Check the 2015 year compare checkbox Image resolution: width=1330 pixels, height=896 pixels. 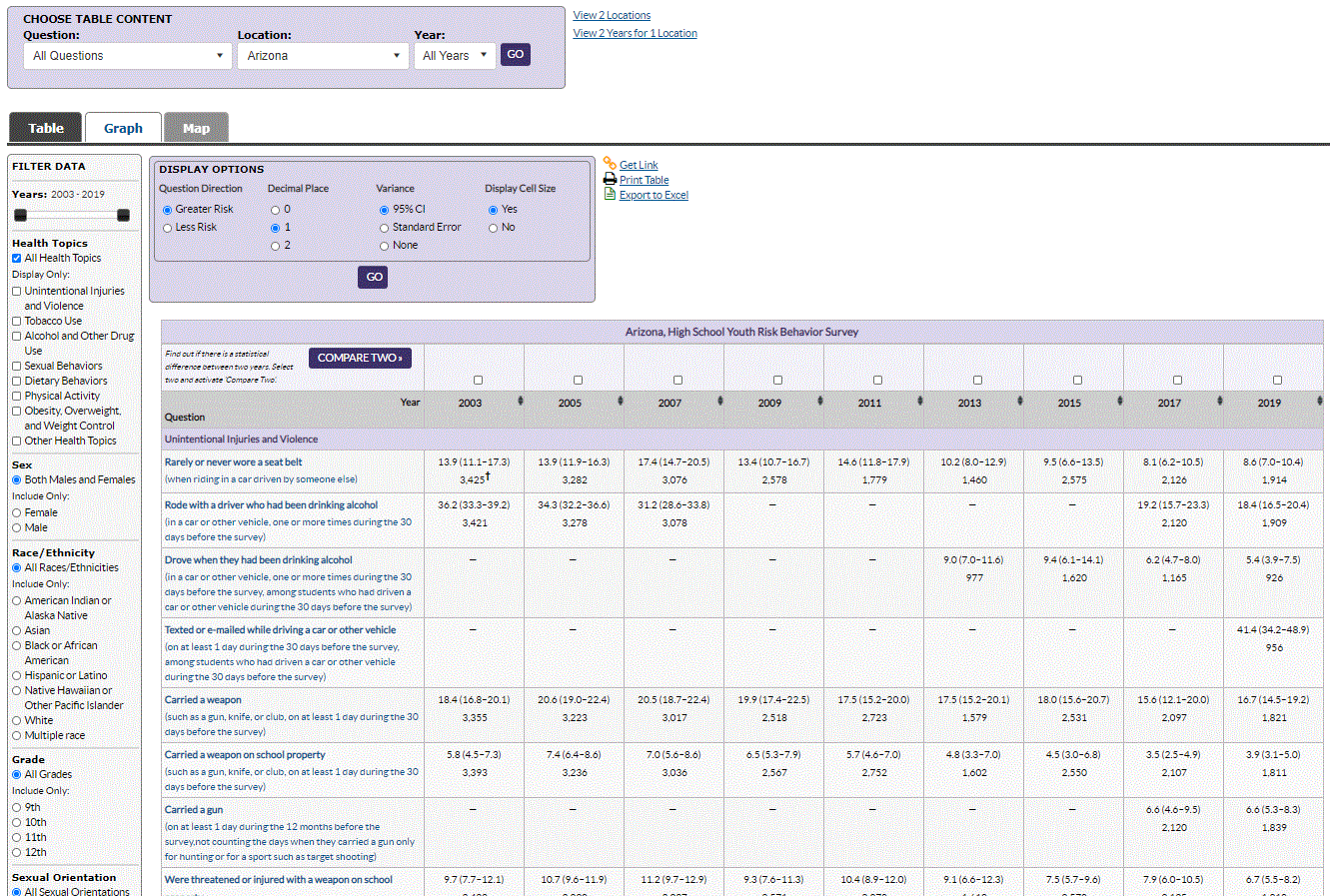coord(1077,380)
